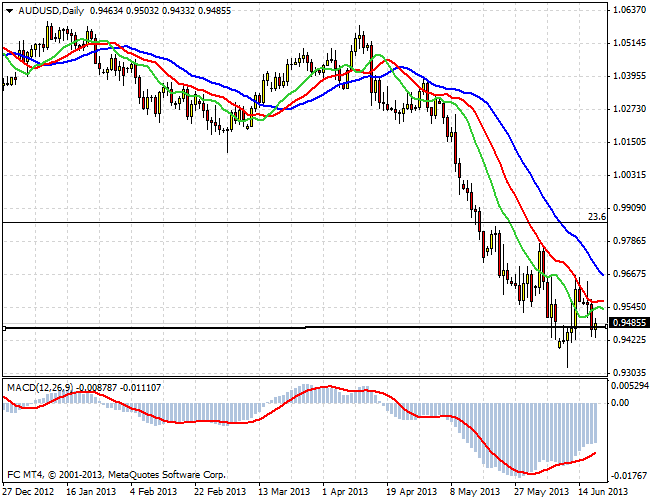Click the 14 Jun 2013 date label

(x=604, y=492)
